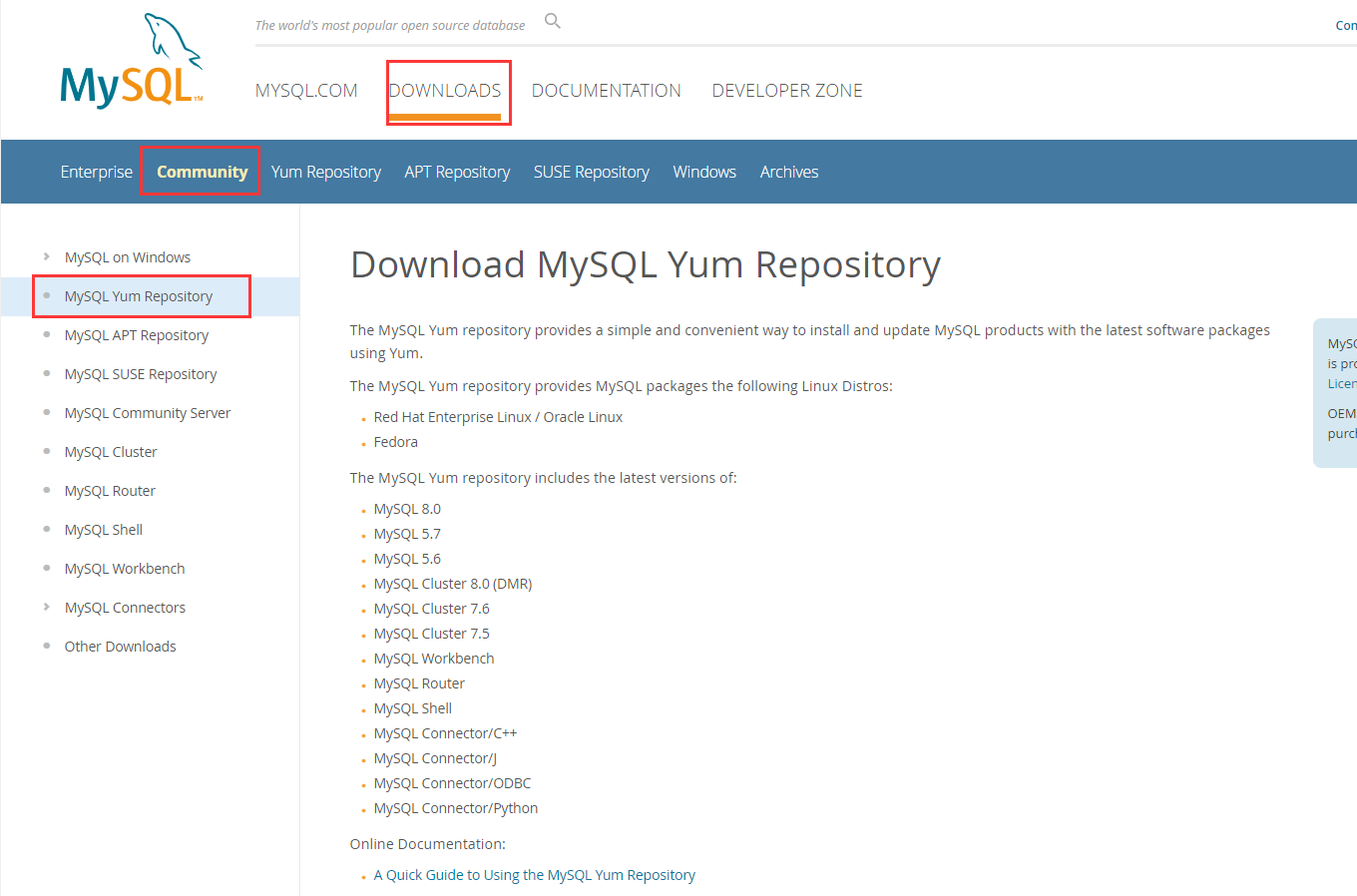Click the Fedora list item
The image size is (1357, 896).
tap(396, 442)
